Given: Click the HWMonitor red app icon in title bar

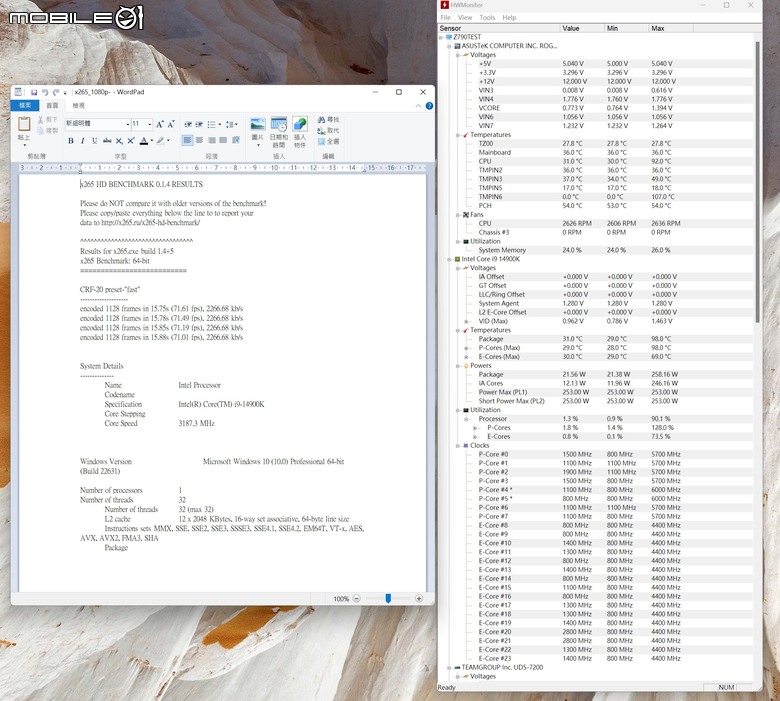Looking at the screenshot, I should pyautogui.click(x=445, y=5).
